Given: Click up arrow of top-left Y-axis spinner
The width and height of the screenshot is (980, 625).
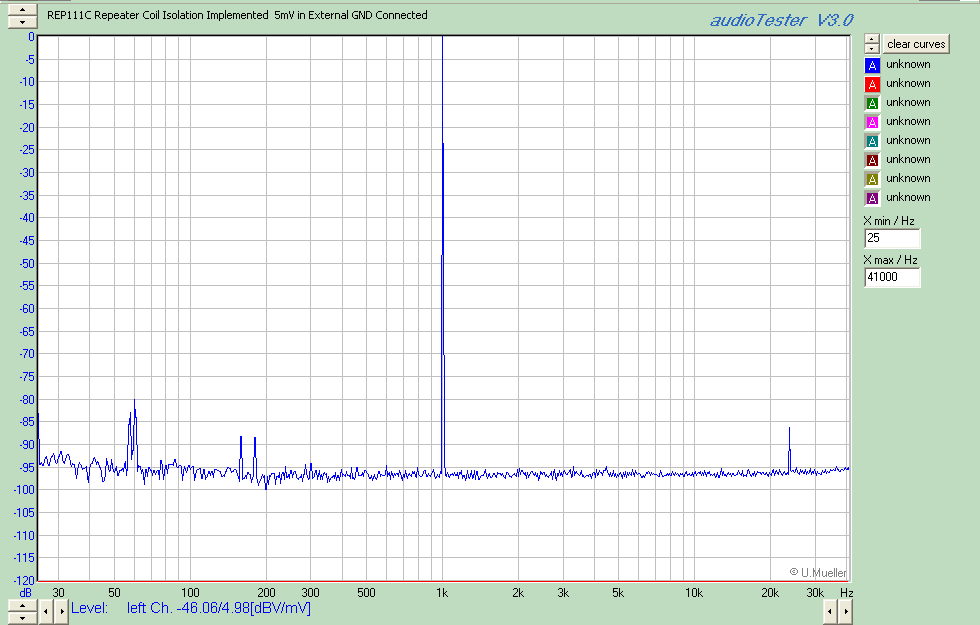Looking at the screenshot, I should pyautogui.click(x=22, y=10).
